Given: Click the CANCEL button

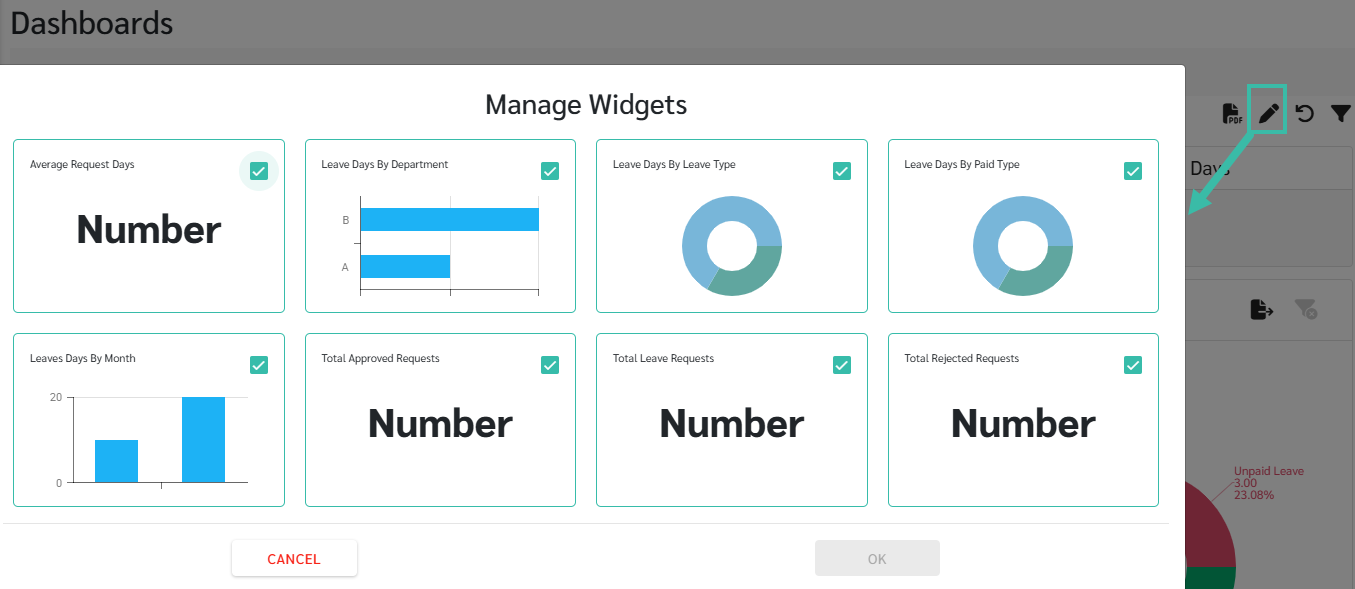Looking at the screenshot, I should (x=294, y=559).
